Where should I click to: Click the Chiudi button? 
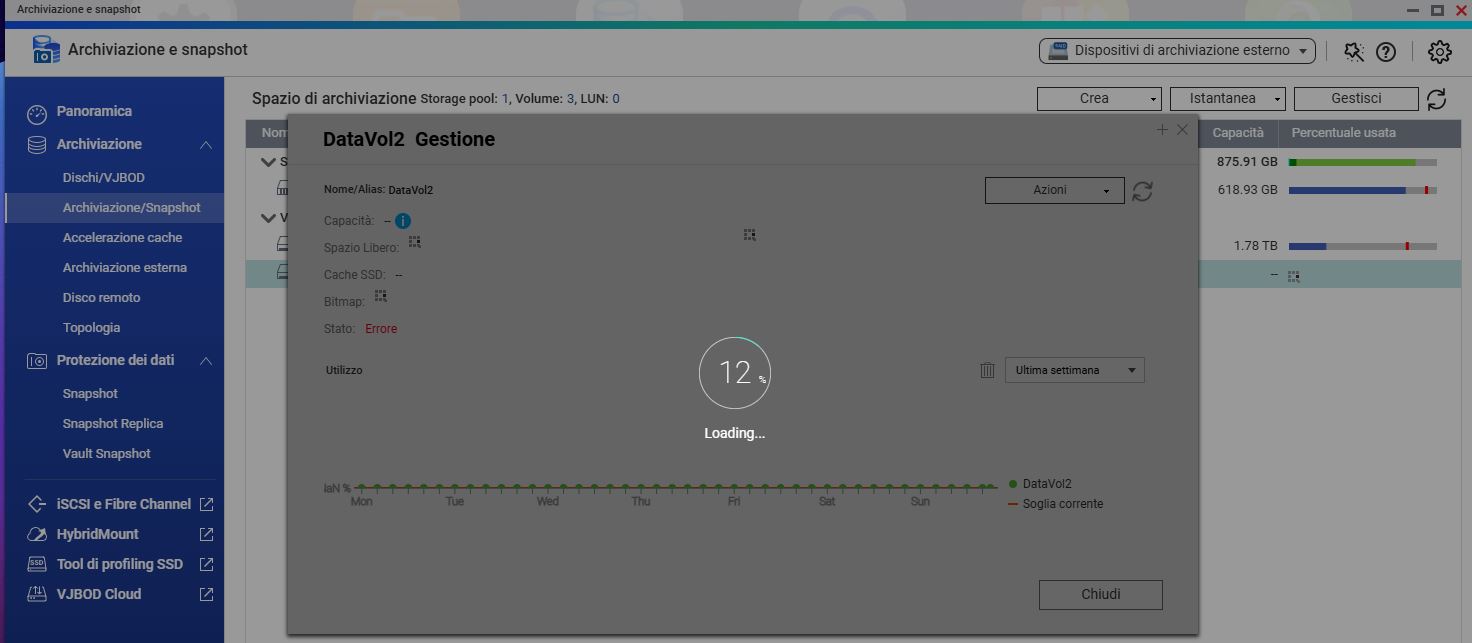pos(1100,594)
